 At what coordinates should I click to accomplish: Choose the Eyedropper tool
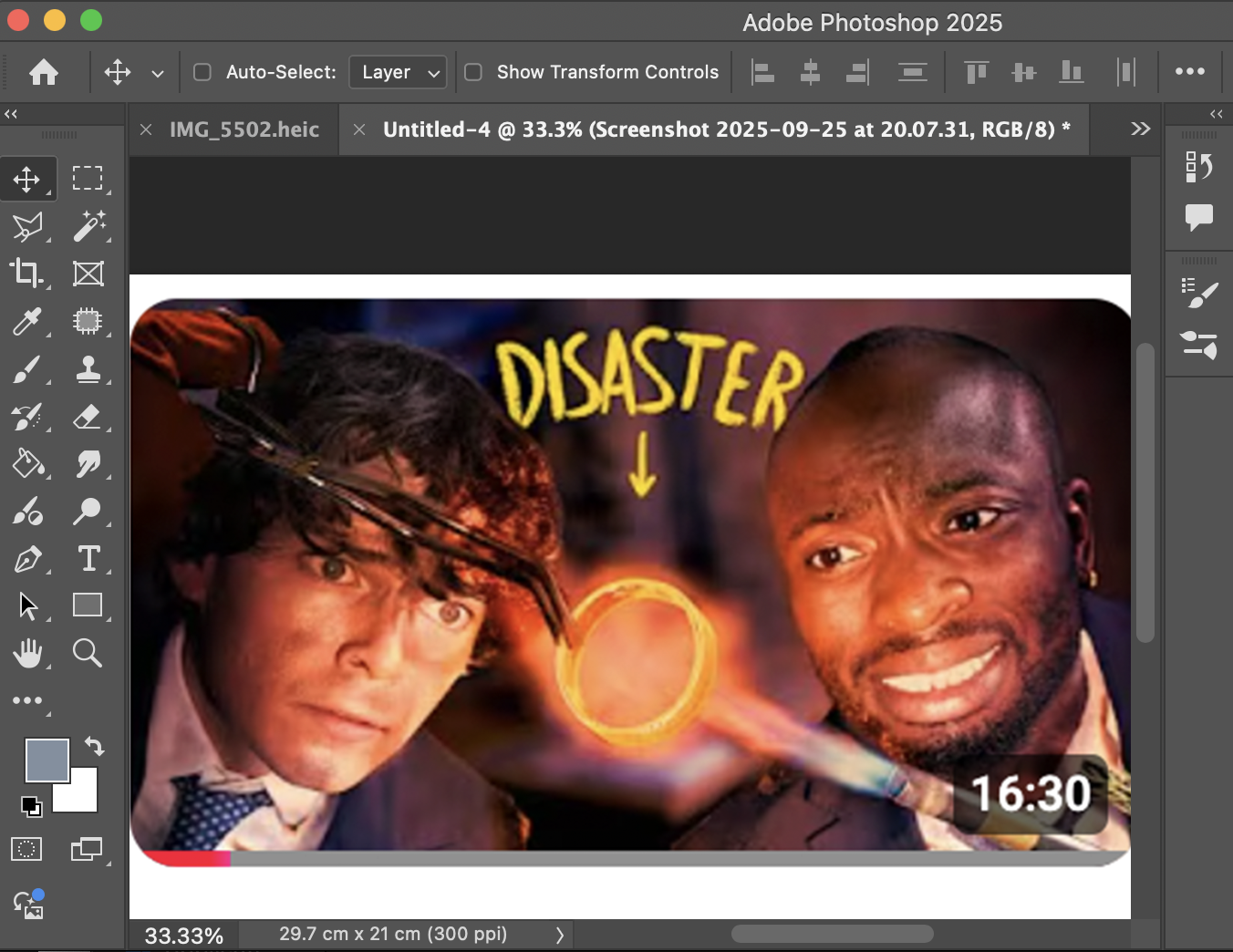[x=27, y=321]
